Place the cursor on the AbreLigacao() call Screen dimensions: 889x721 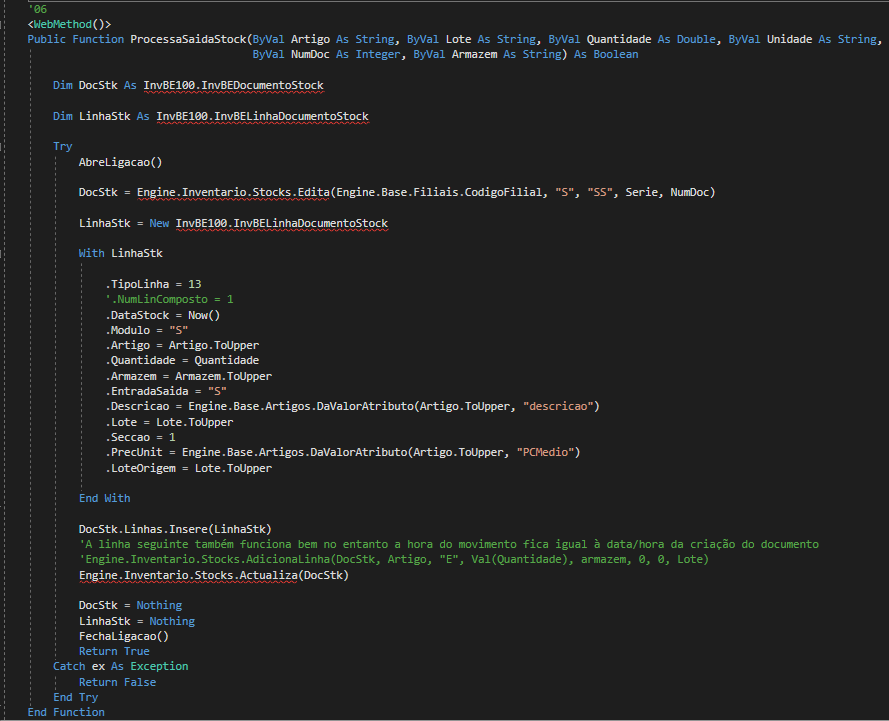pos(120,162)
